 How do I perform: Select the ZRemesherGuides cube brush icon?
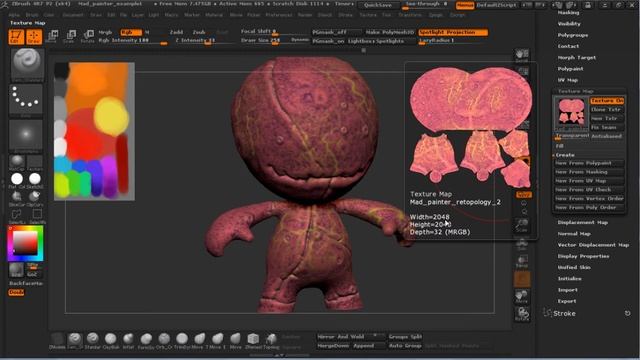253,340
